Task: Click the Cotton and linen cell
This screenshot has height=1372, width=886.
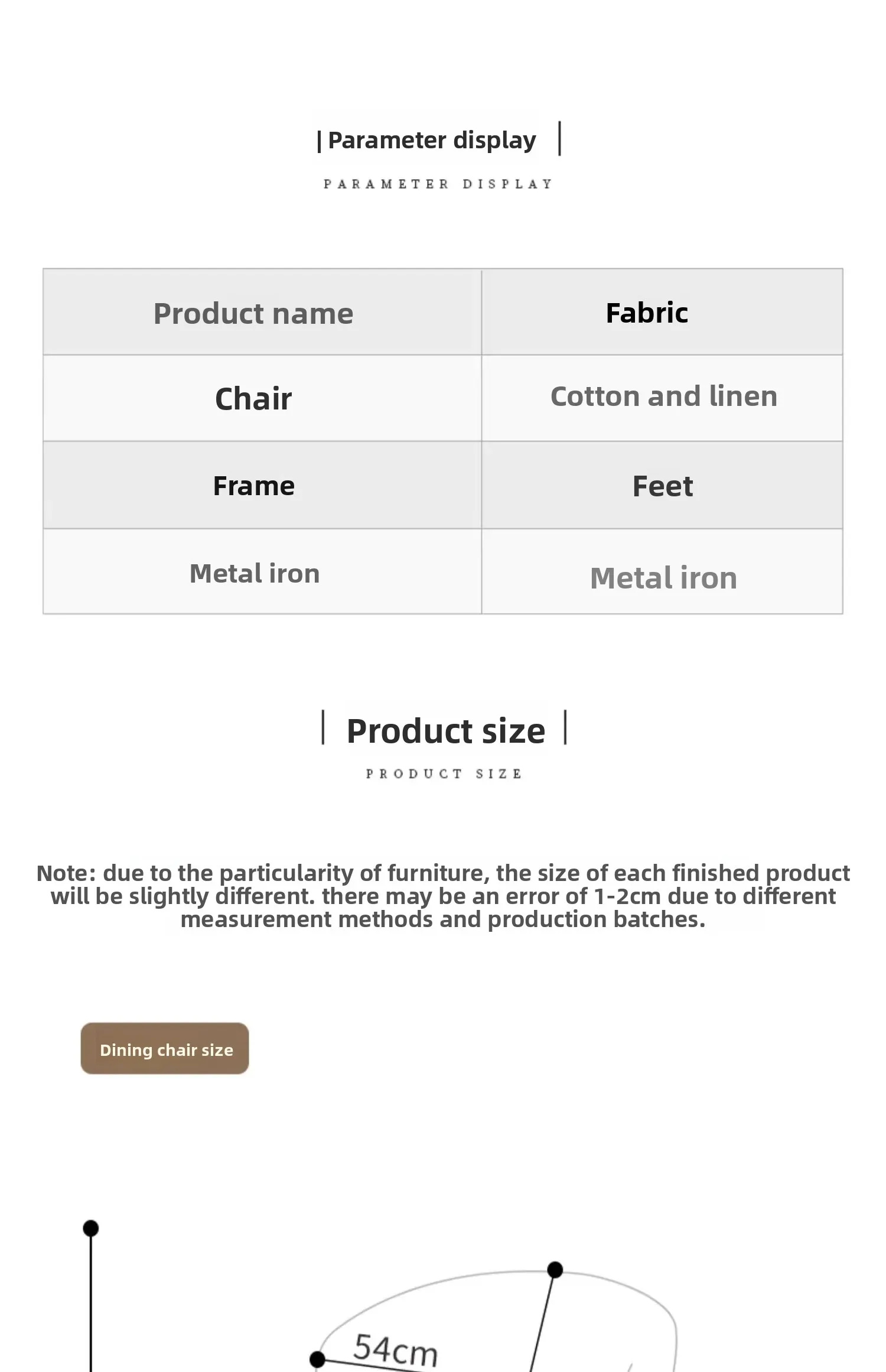Action: [x=662, y=398]
